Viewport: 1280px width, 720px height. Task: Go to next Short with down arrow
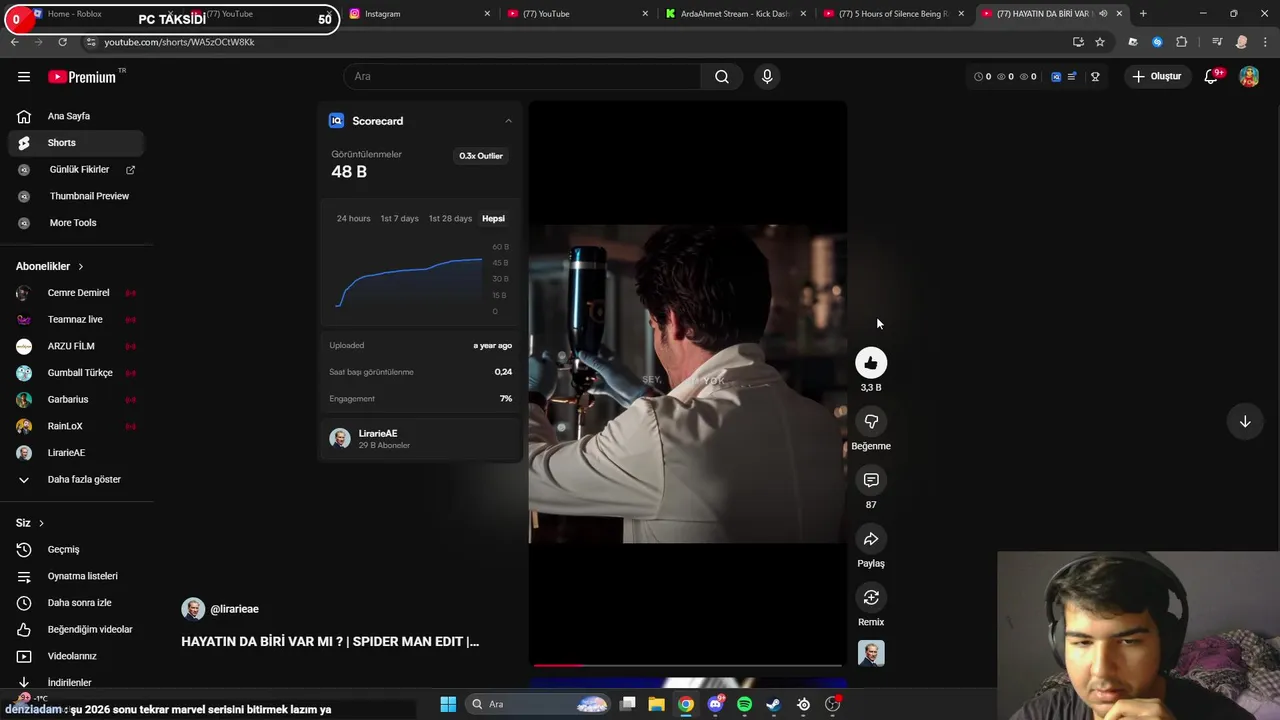pyautogui.click(x=1245, y=422)
